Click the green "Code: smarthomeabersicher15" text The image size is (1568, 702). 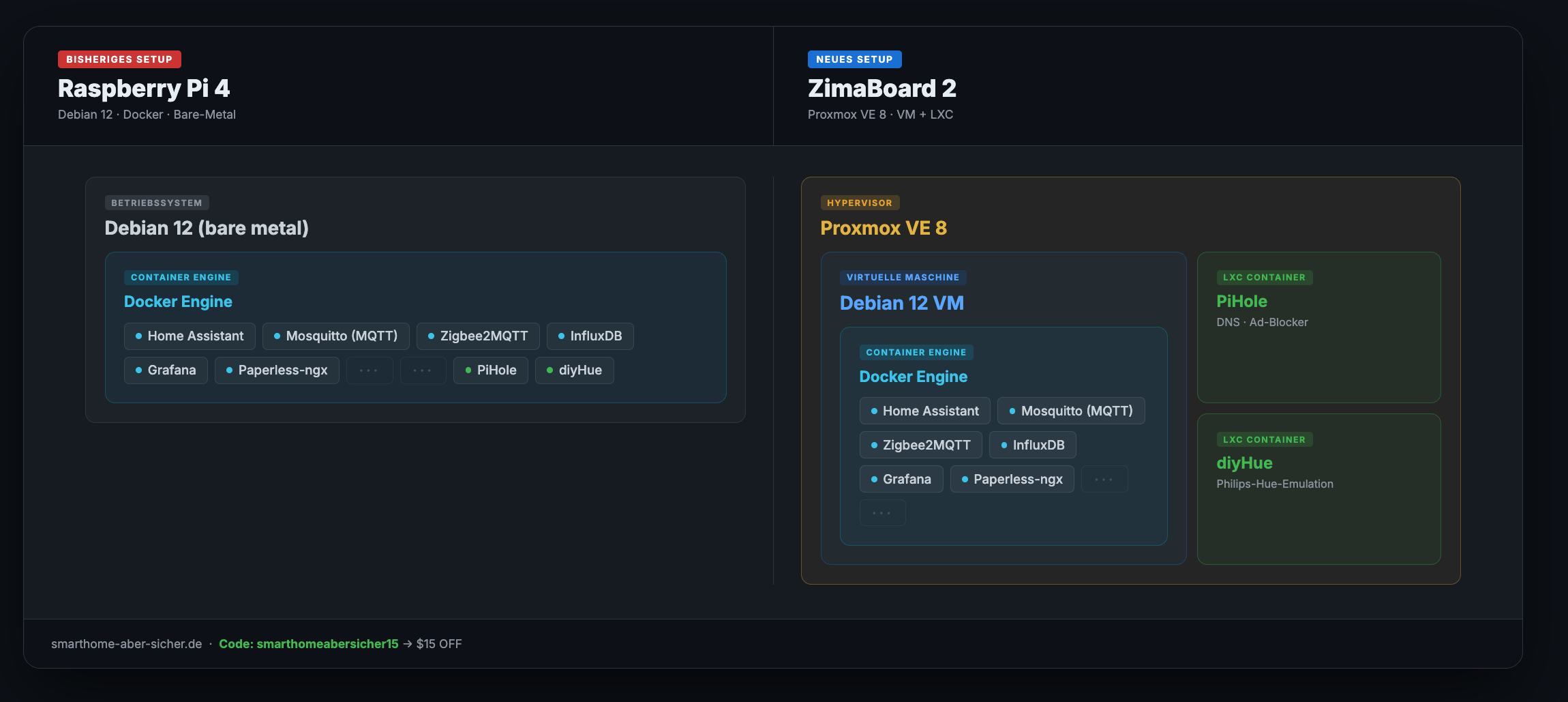(309, 644)
